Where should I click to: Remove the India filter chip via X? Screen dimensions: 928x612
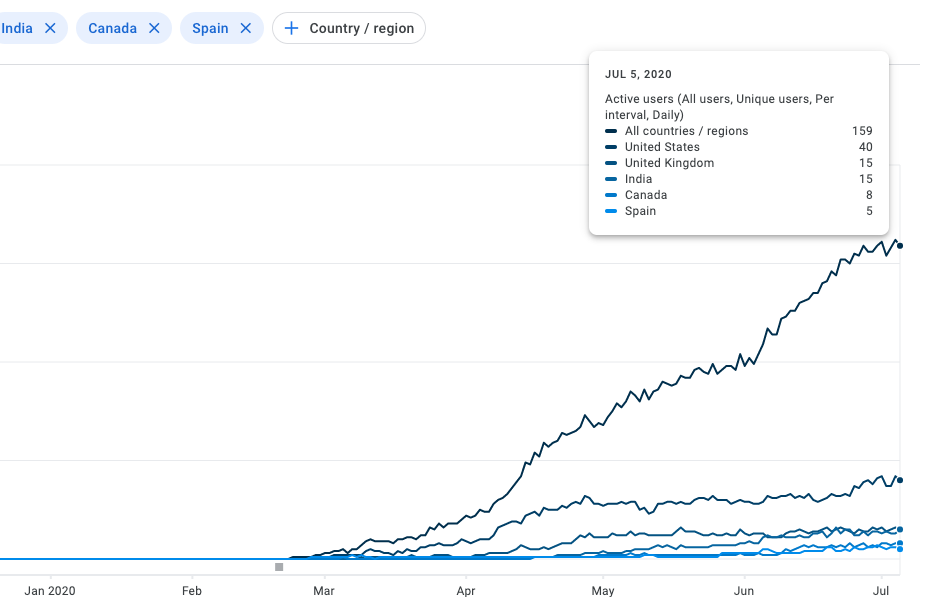(x=50, y=28)
